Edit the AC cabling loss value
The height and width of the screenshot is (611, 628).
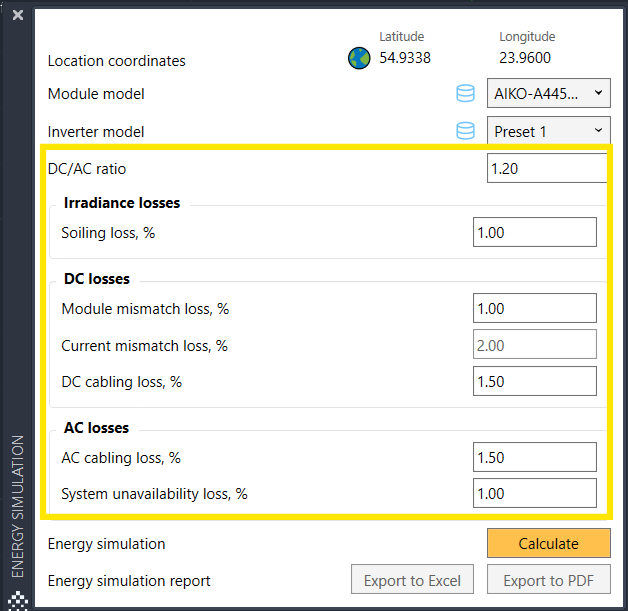tap(534, 457)
